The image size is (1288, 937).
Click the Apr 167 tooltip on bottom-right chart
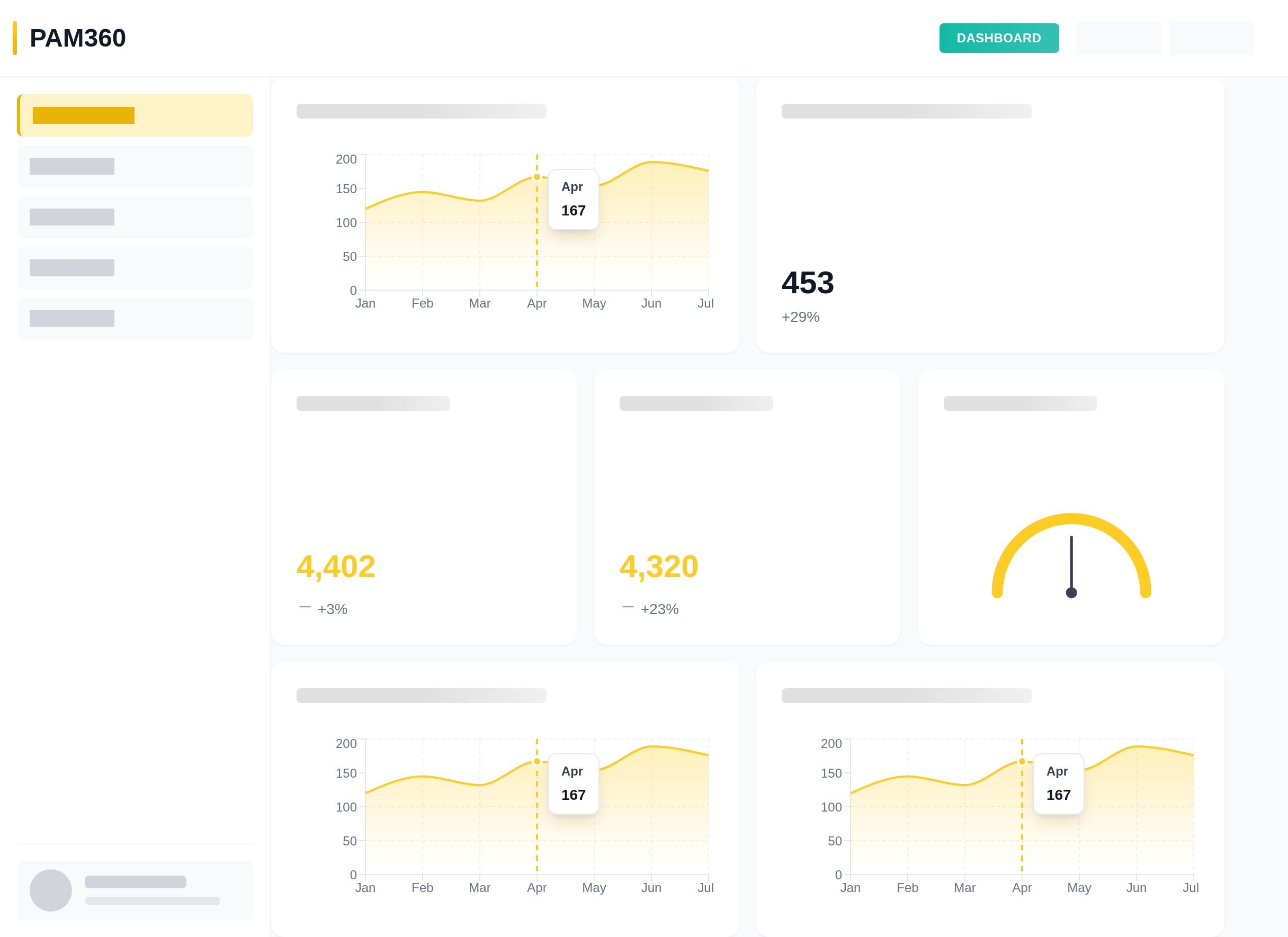click(x=1058, y=784)
